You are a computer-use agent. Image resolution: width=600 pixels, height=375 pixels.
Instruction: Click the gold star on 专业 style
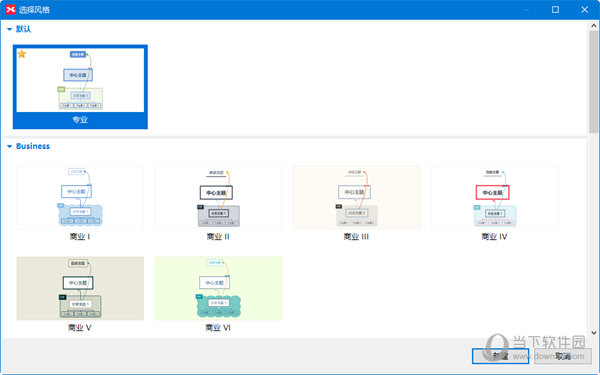(22, 54)
